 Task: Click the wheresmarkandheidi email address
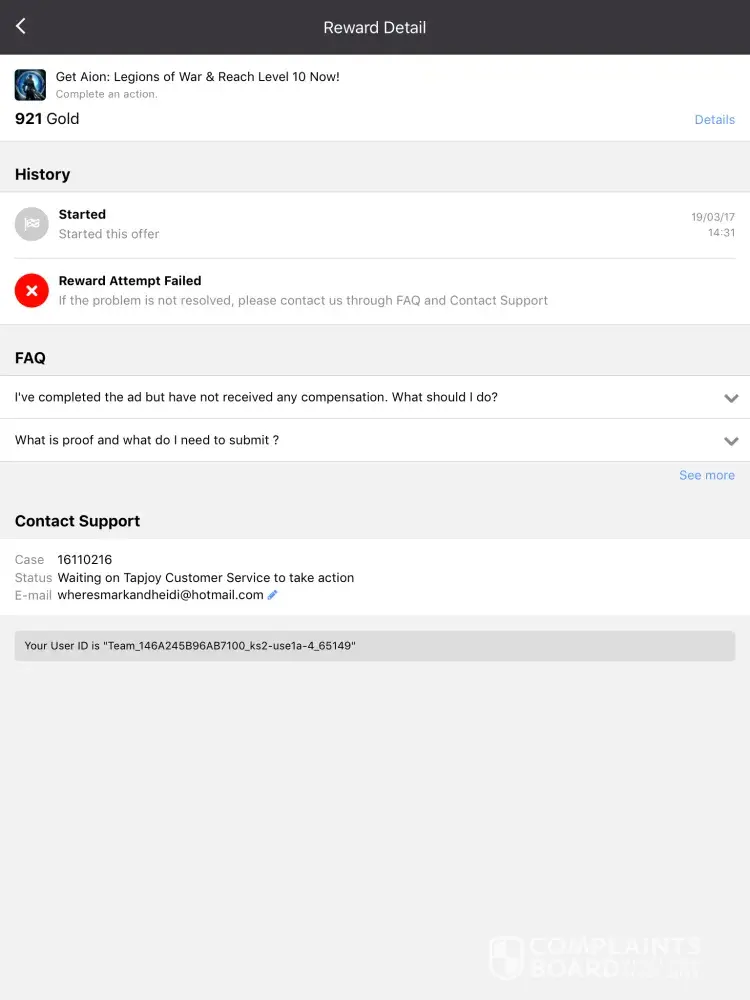[160, 595]
